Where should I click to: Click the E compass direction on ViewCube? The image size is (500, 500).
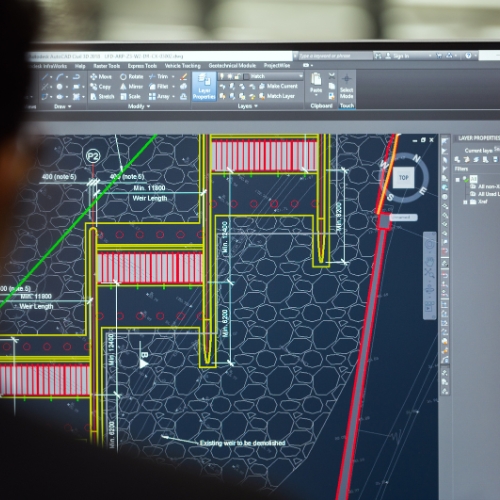tap(423, 191)
